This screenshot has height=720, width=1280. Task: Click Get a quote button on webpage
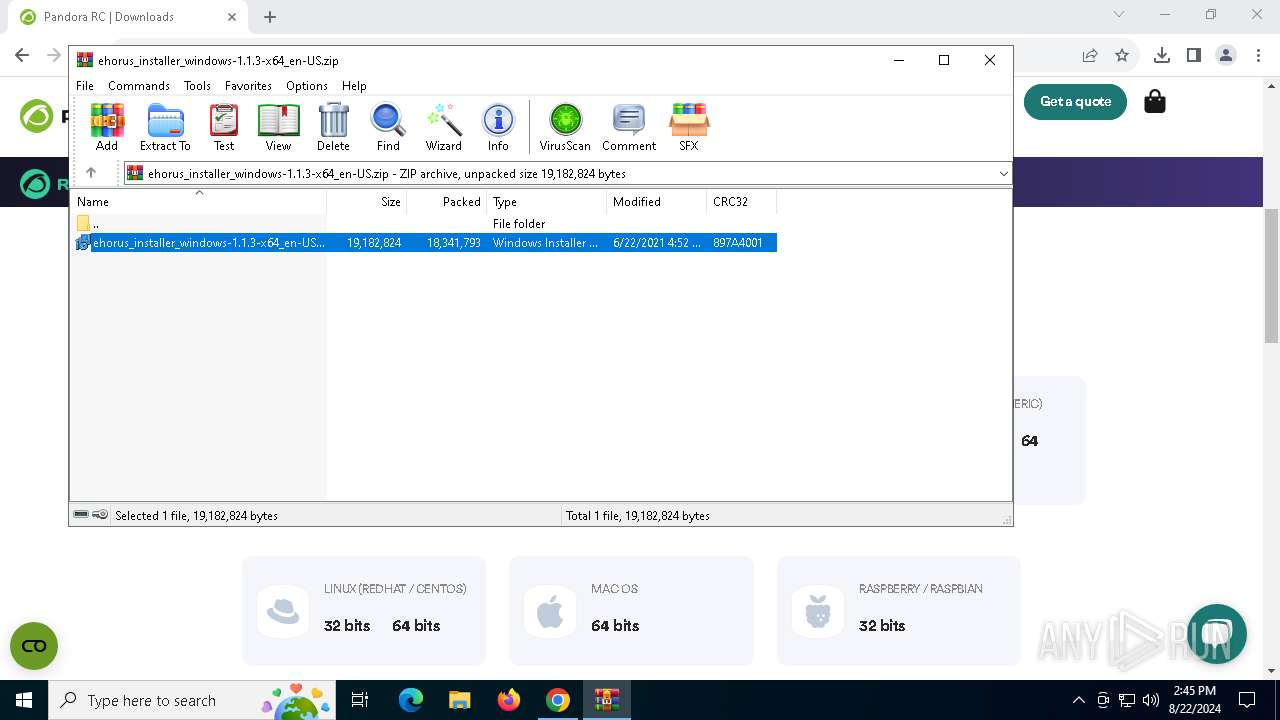[x=1075, y=101]
